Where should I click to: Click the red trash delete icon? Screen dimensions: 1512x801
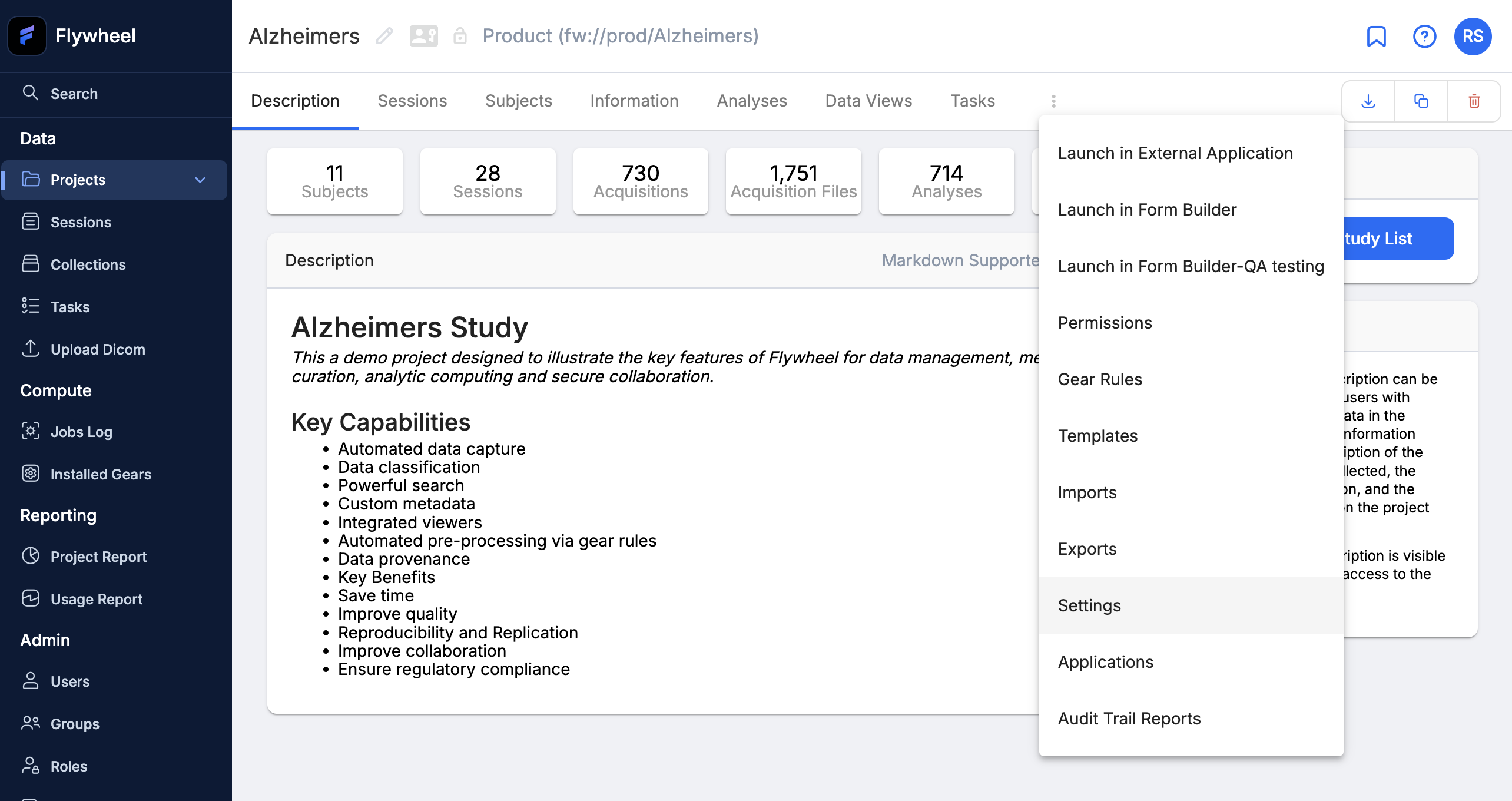[1474, 101]
